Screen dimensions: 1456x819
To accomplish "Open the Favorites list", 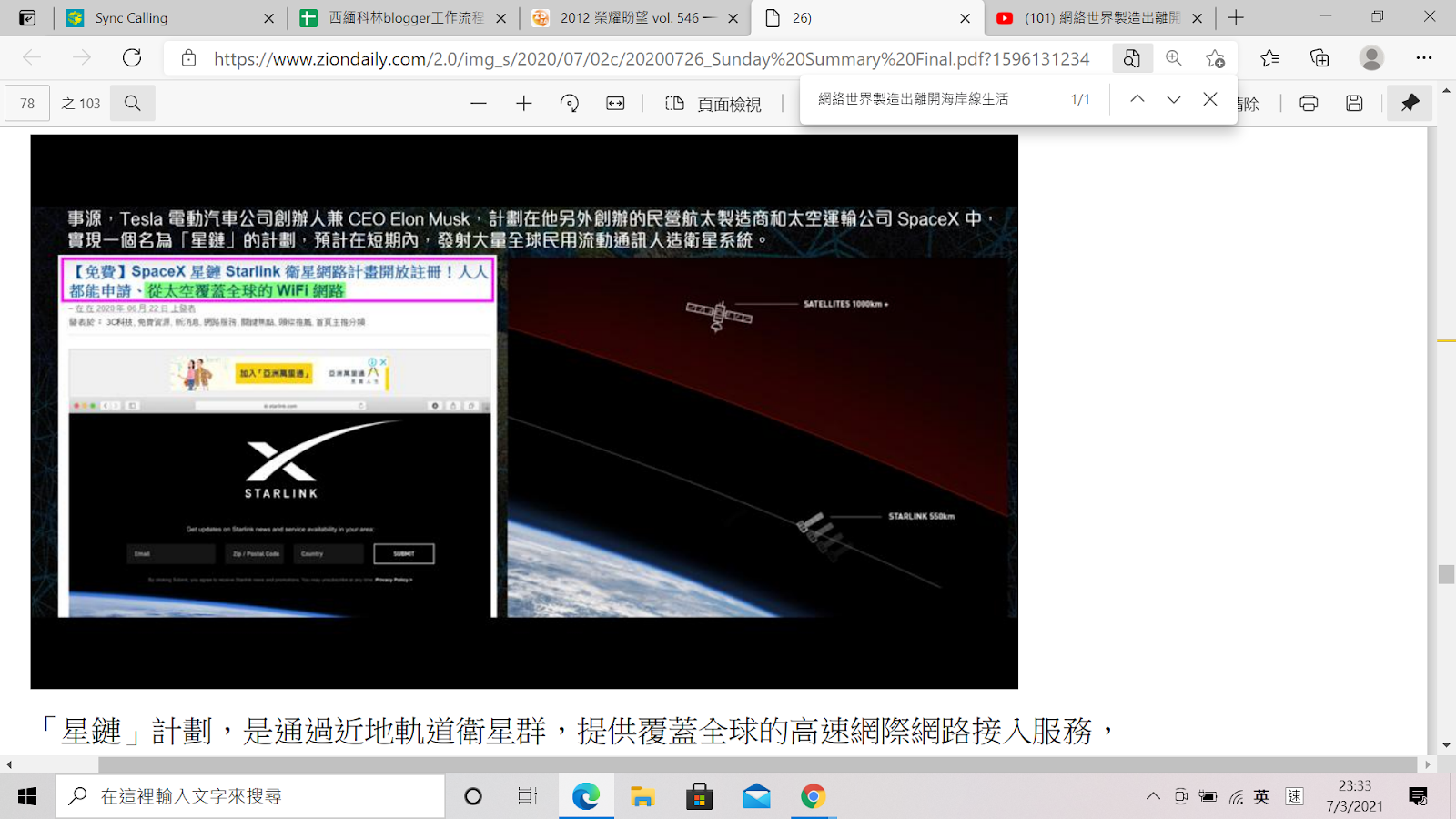I will coord(1269,58).
